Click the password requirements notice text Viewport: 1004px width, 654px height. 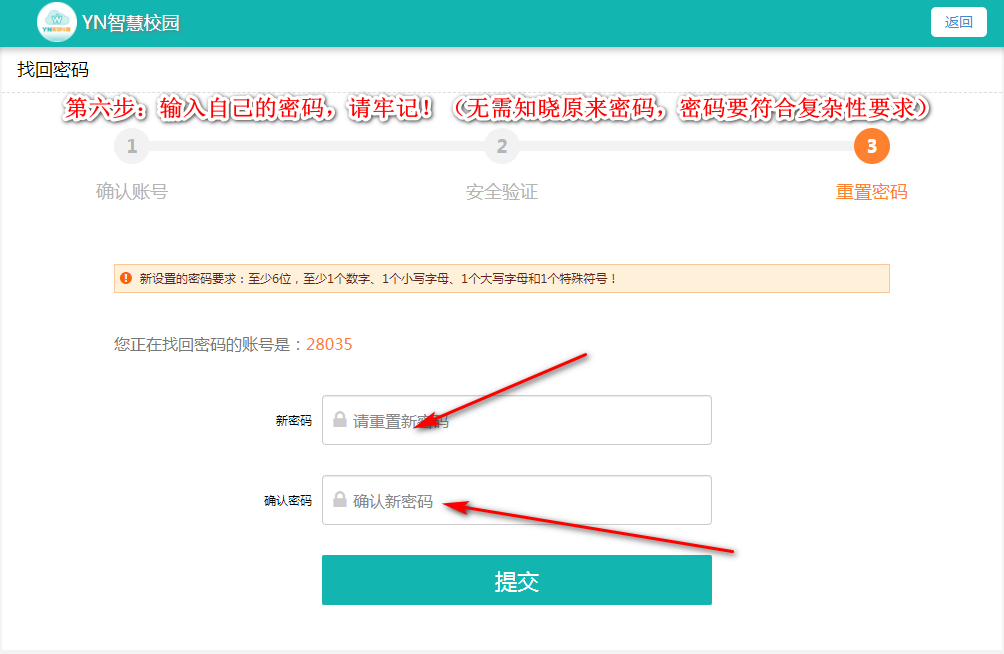point(378,279)
